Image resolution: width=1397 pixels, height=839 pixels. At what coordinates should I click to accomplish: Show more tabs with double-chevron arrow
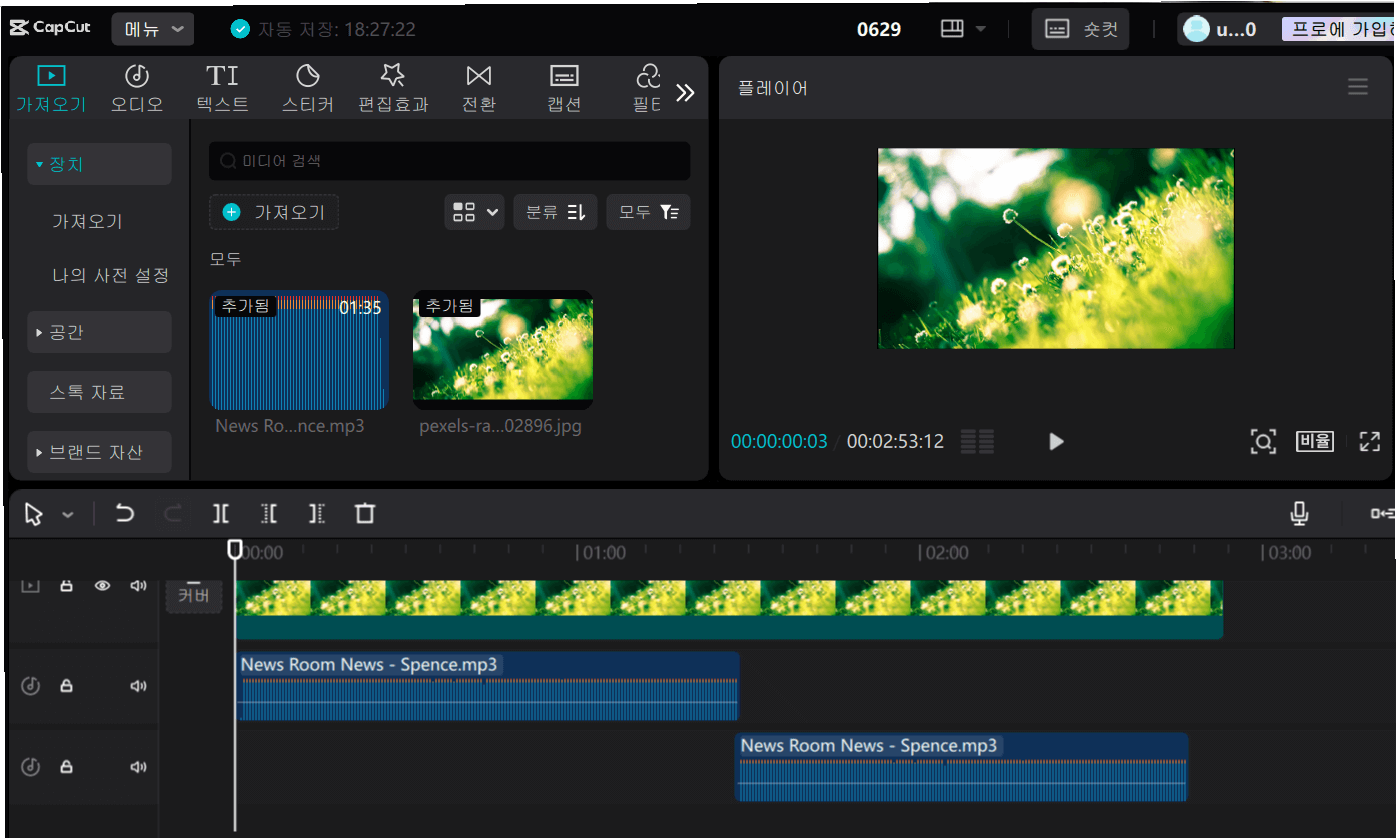click(685, 93)
